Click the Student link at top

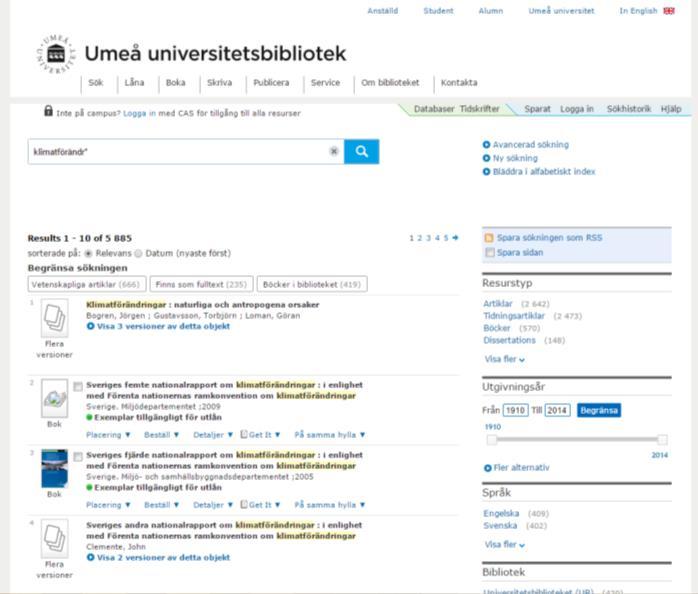tap(438, 11)
